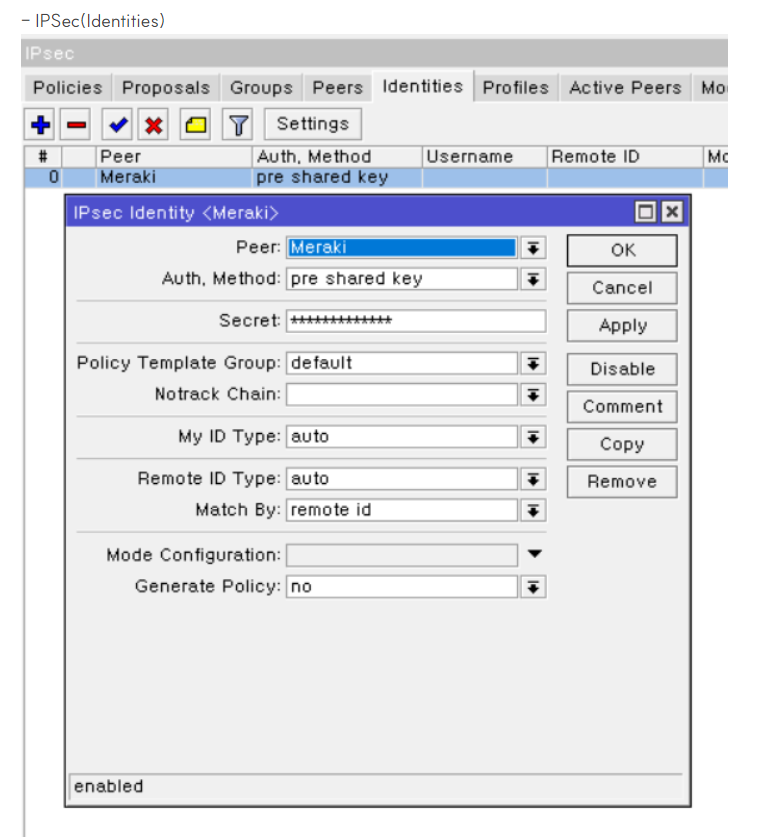Select the My ID Type field
Screen dimensions: 765x837
[402, 437]
